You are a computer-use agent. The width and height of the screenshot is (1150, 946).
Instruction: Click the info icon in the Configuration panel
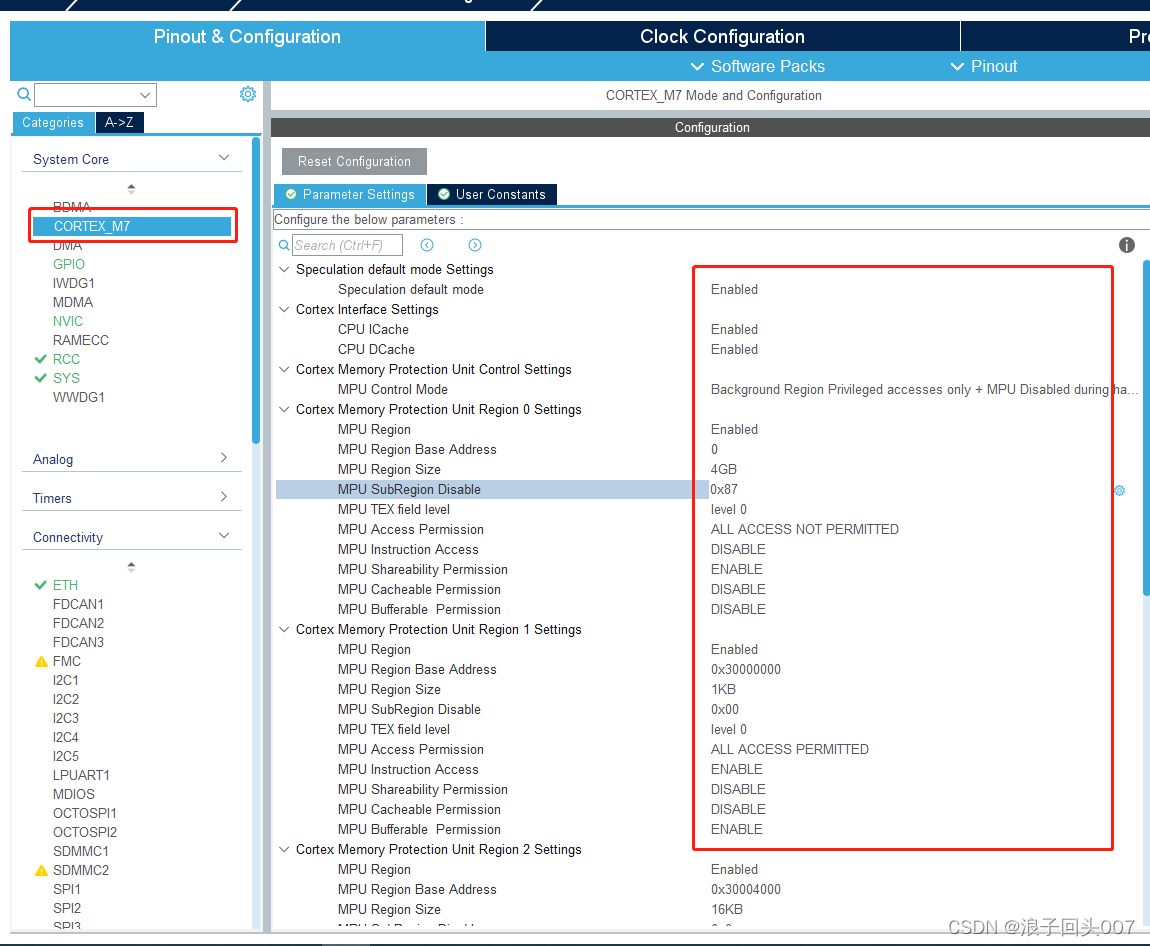[1126, 245]
